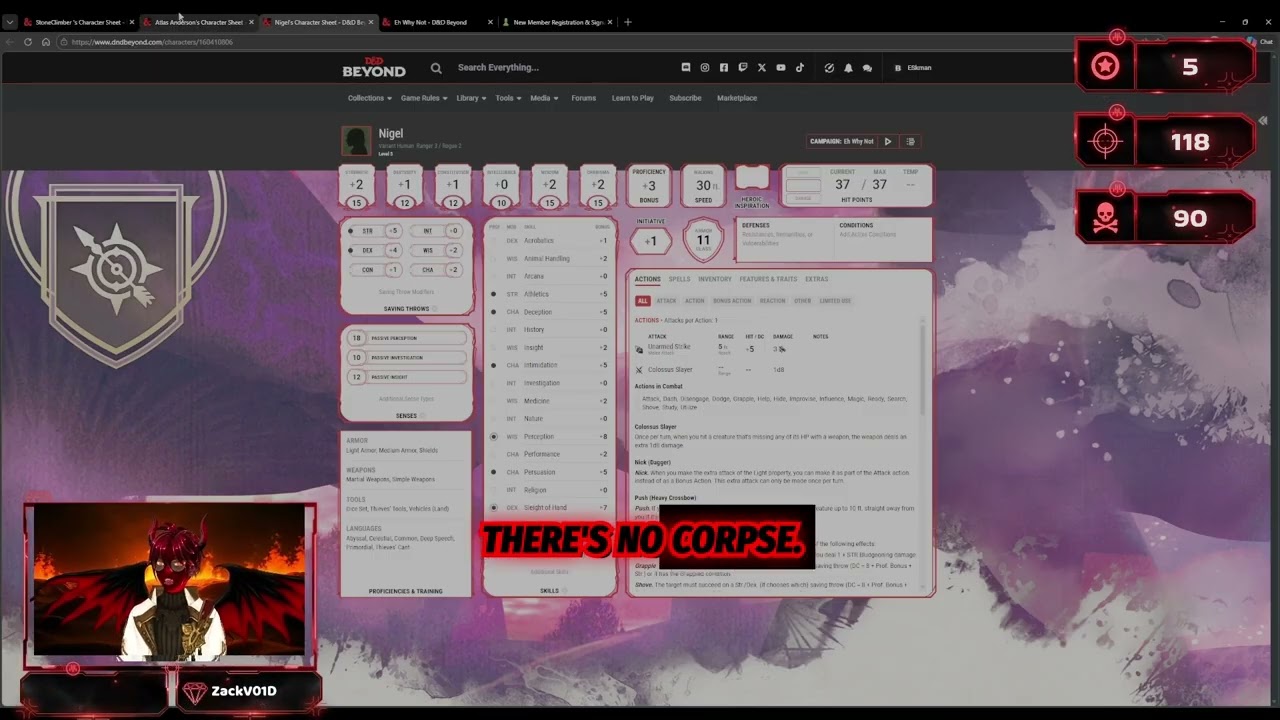
Task: Expand the Media menu
Action: [544, 98]
